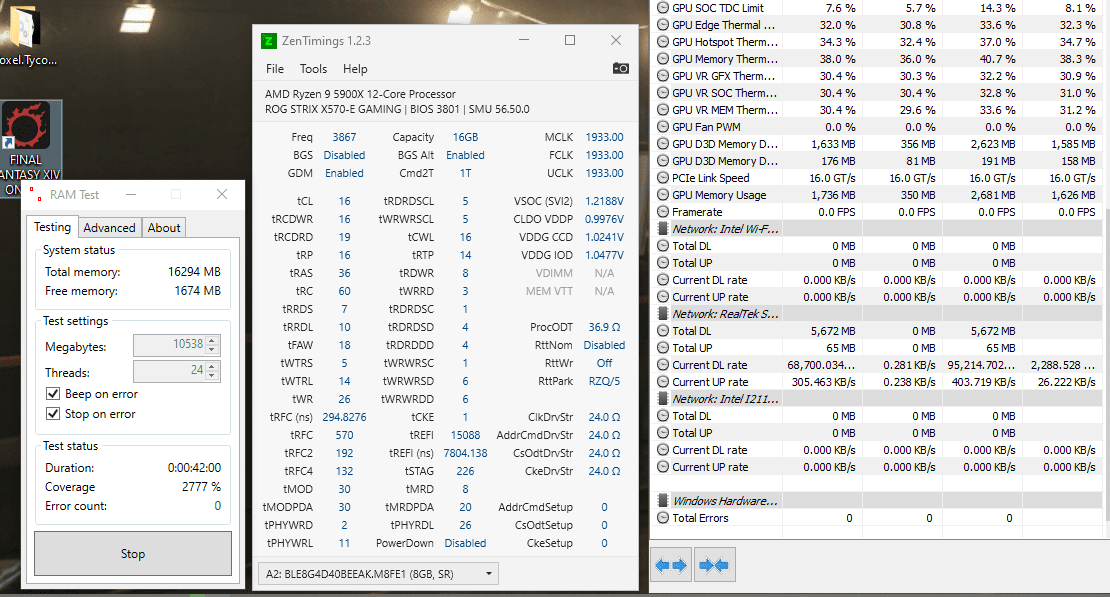Click the Coverage value 2777 % in RAM Test
The height and width of the screenshot is (597, 1110).
(201, 487)
